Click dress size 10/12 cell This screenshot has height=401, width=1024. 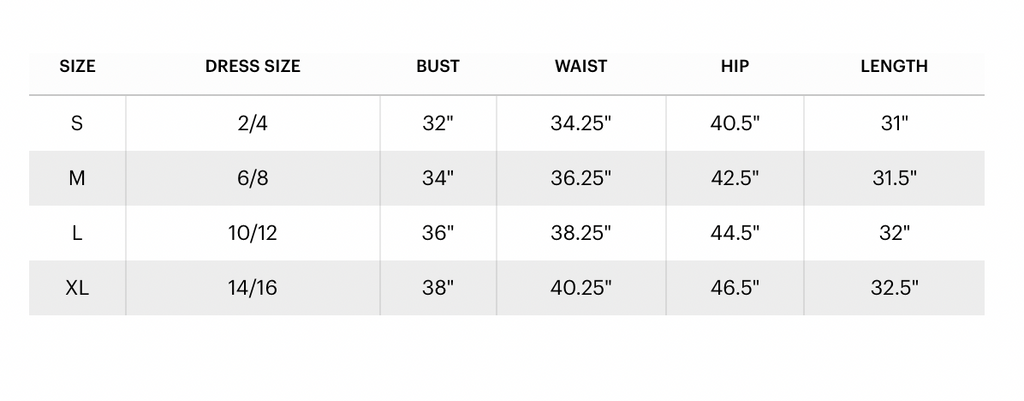point(252,234)
